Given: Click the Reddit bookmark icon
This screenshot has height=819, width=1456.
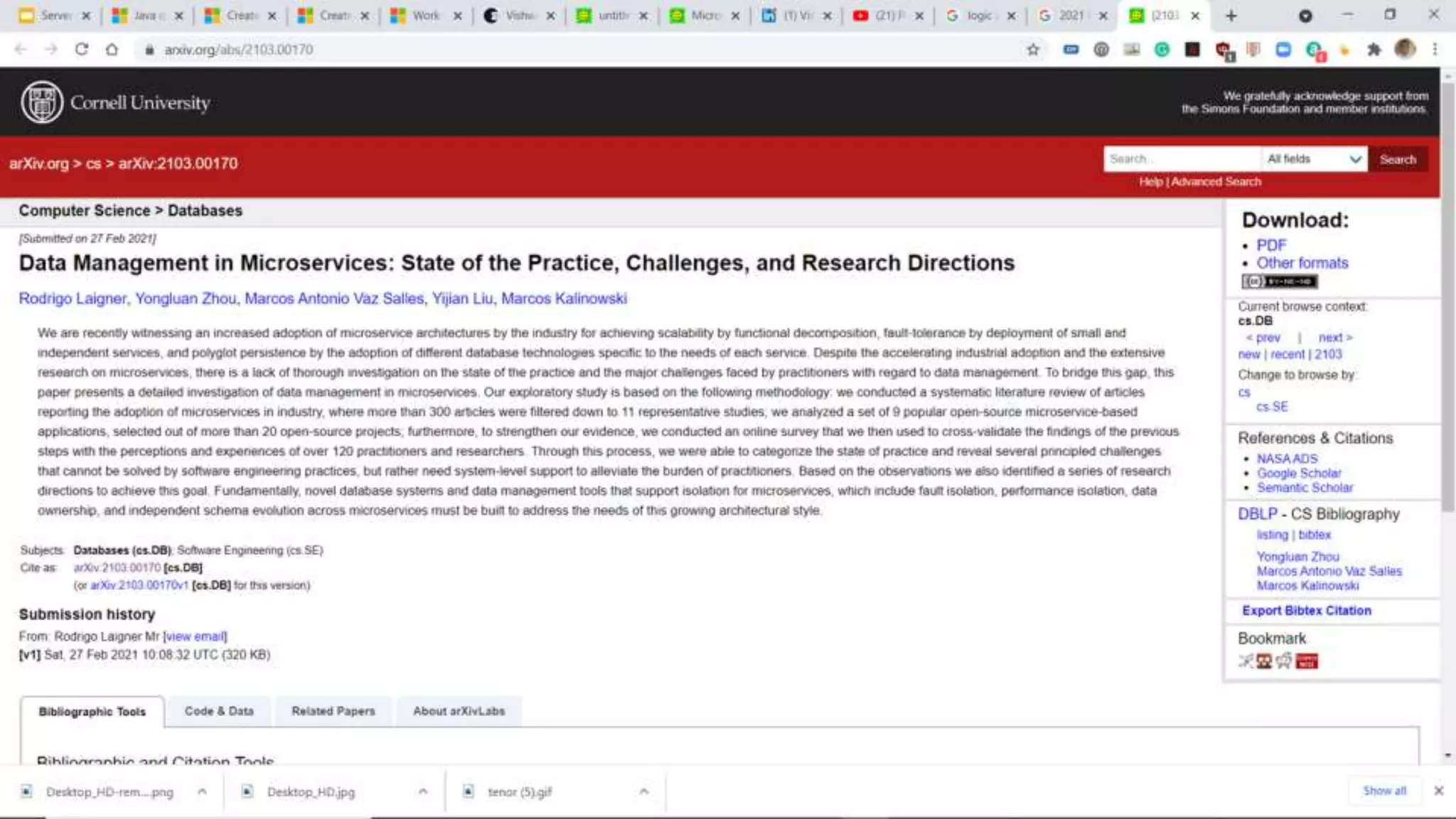Looking at the screenshot, I should [1283, 661].
